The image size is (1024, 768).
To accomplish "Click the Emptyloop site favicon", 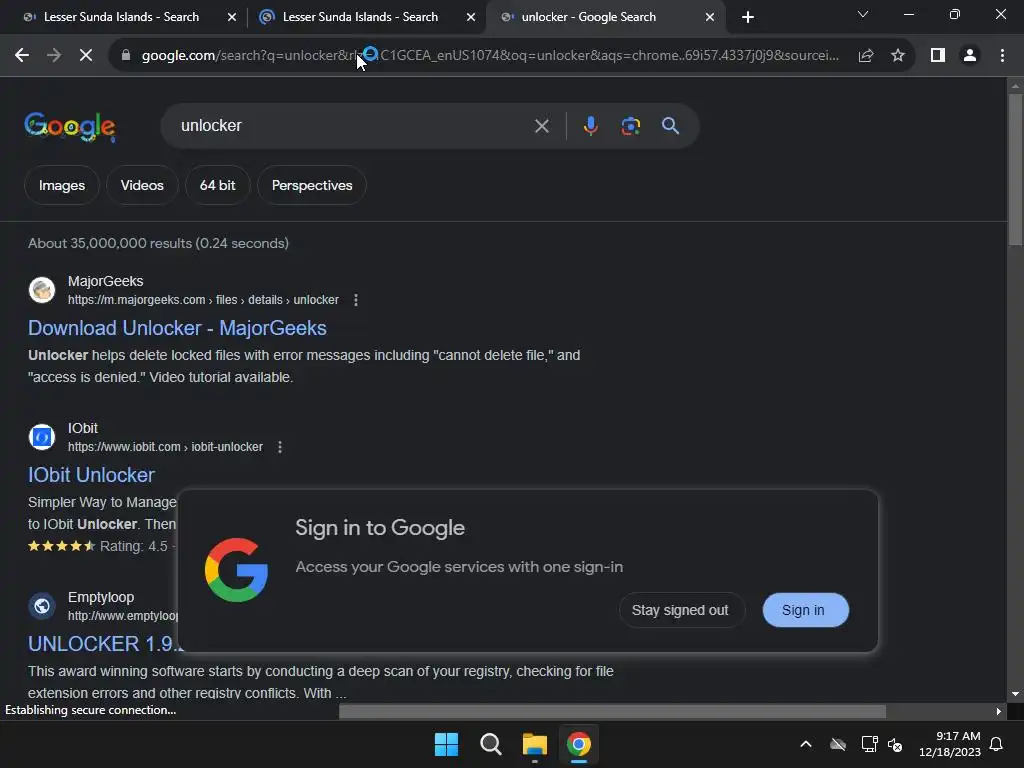I will pos(42,606).
